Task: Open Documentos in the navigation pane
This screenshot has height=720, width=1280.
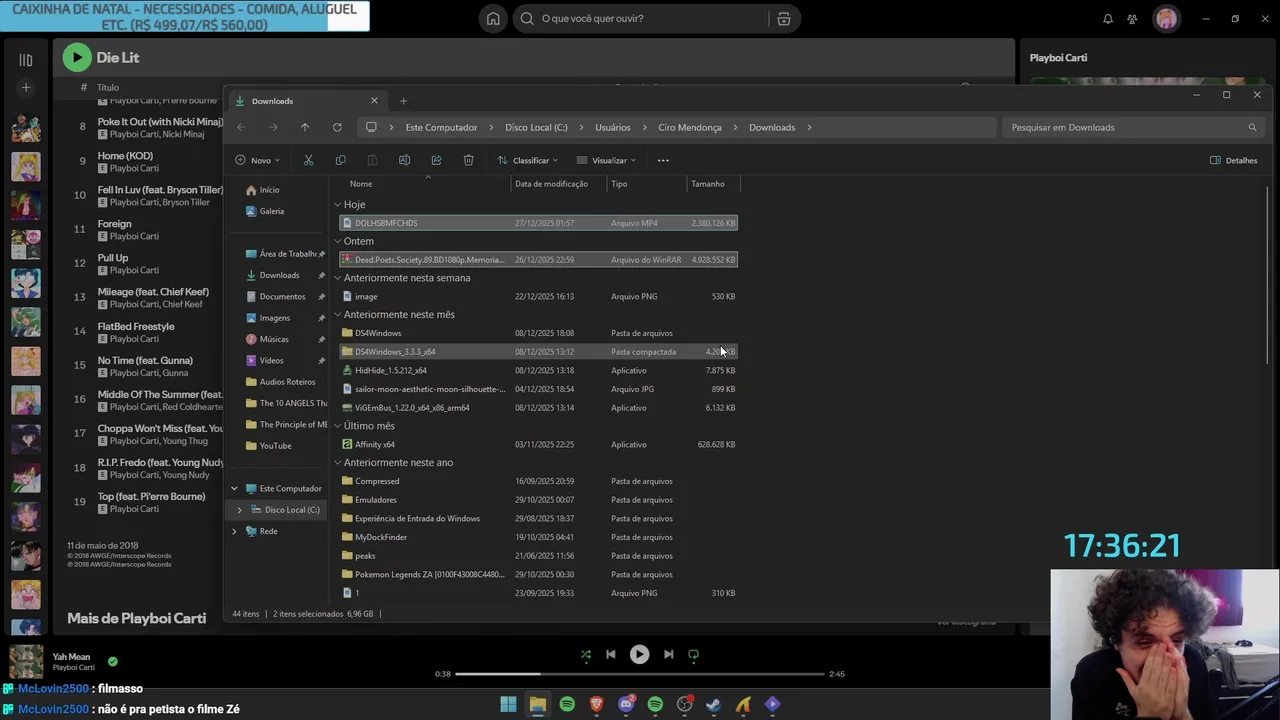Action: 282,297
